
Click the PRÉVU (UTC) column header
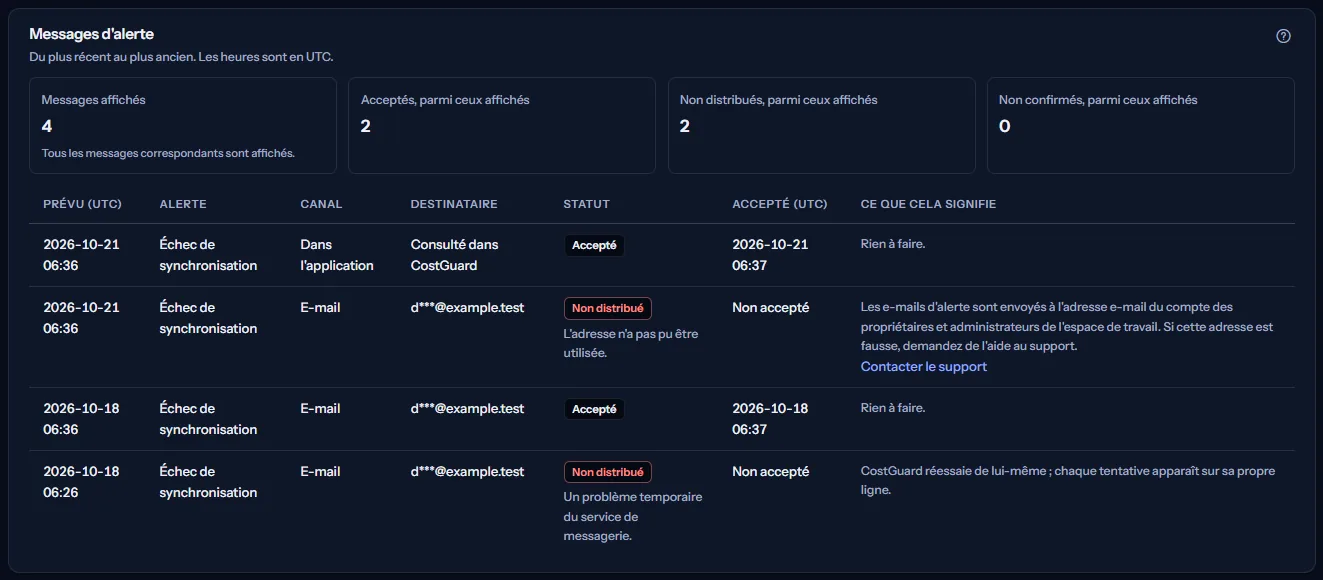82,204
